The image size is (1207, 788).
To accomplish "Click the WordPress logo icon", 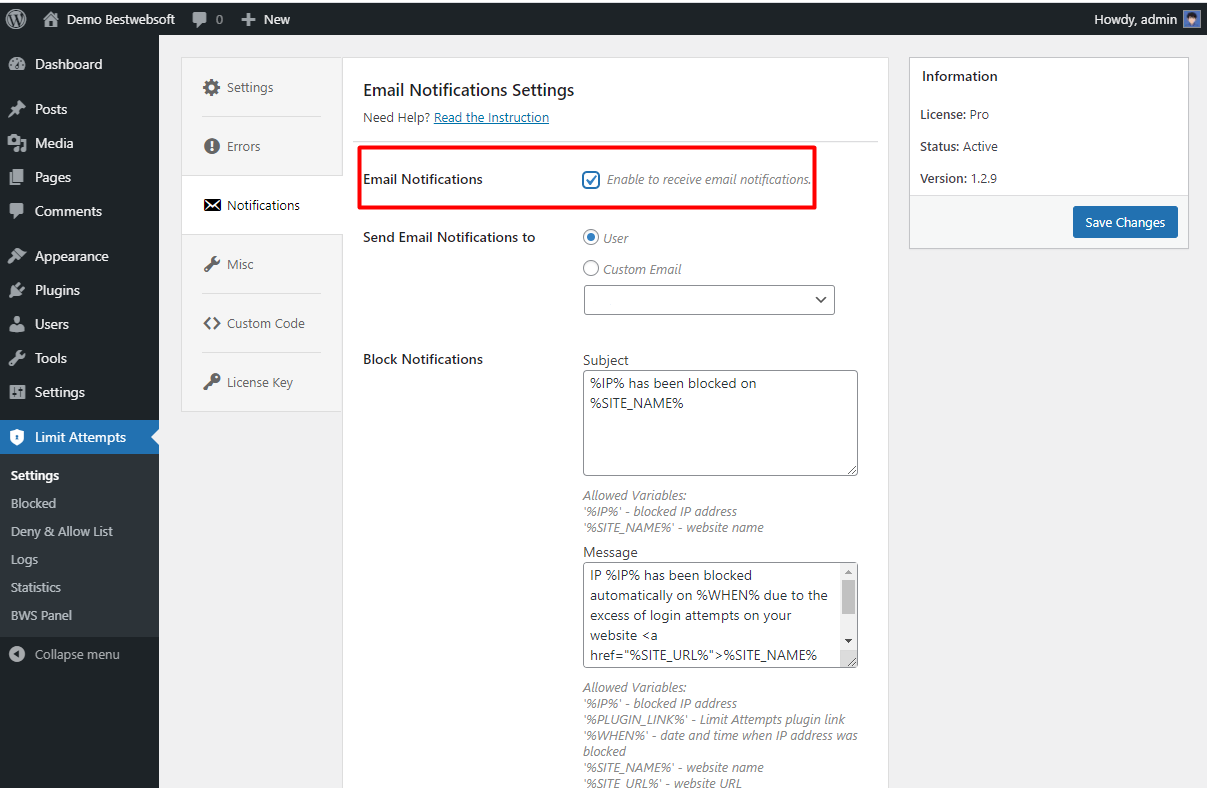I will point(17,19).
